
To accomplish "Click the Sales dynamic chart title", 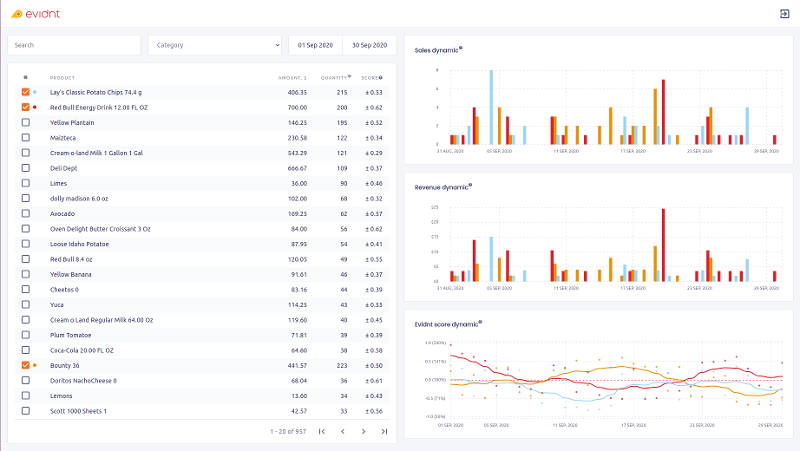I will [436, 50].
